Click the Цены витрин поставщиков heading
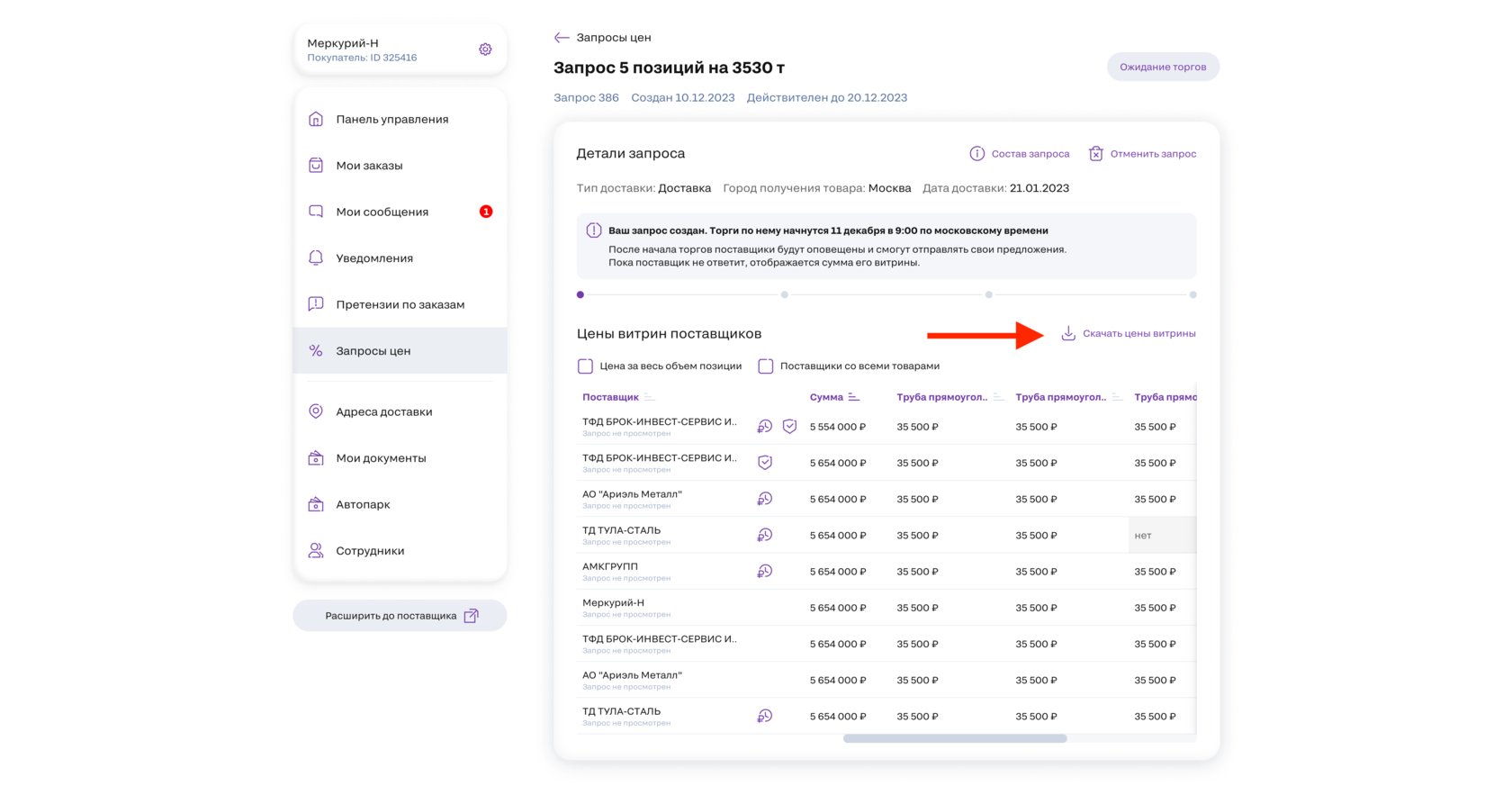The height and width of the screenshot is (795, 1512). 669,333
